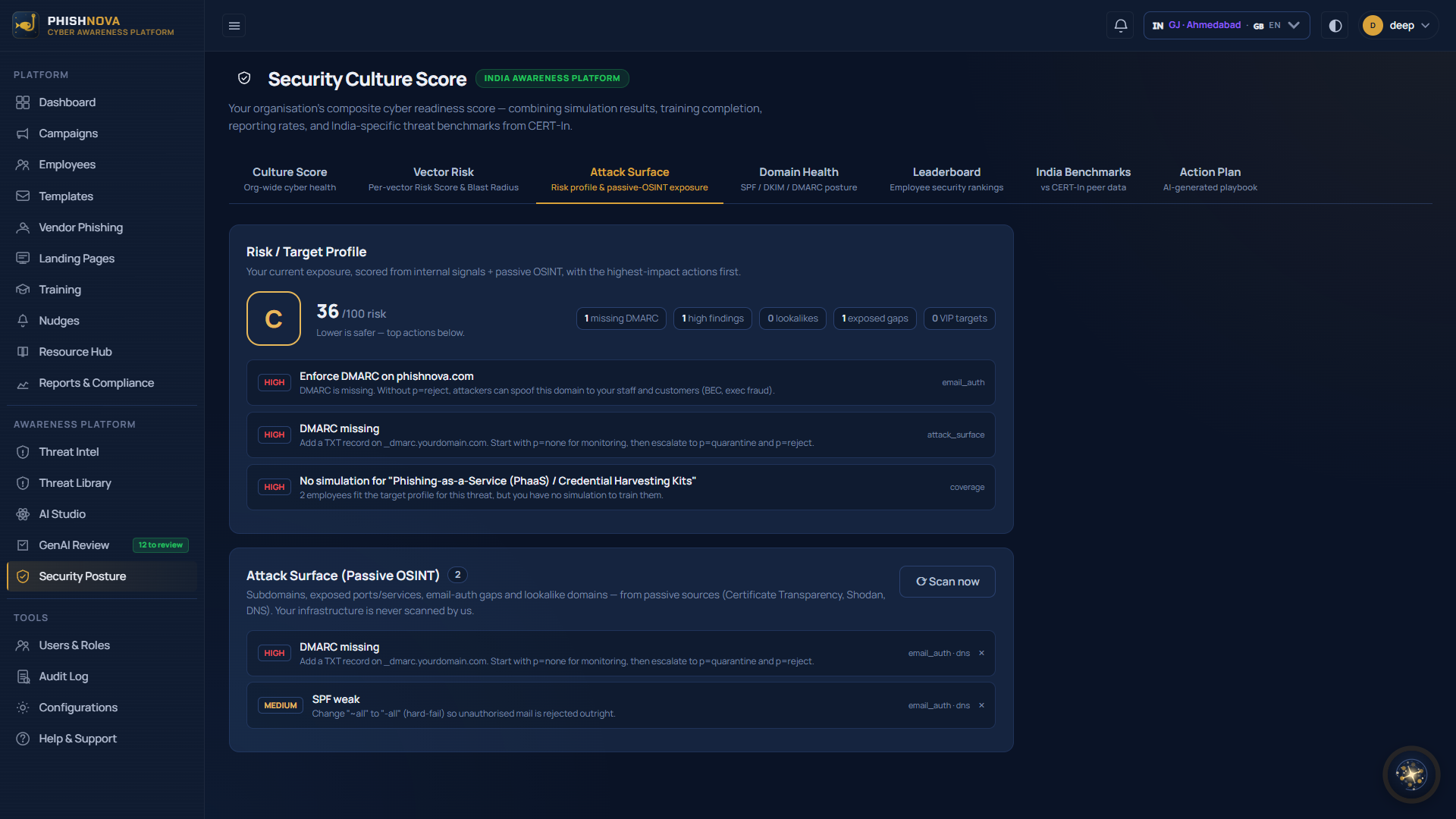The height and width of the screenshot is (819, 1456).
Task: Click the Templates envelope icon
Action: coord(23,196)
